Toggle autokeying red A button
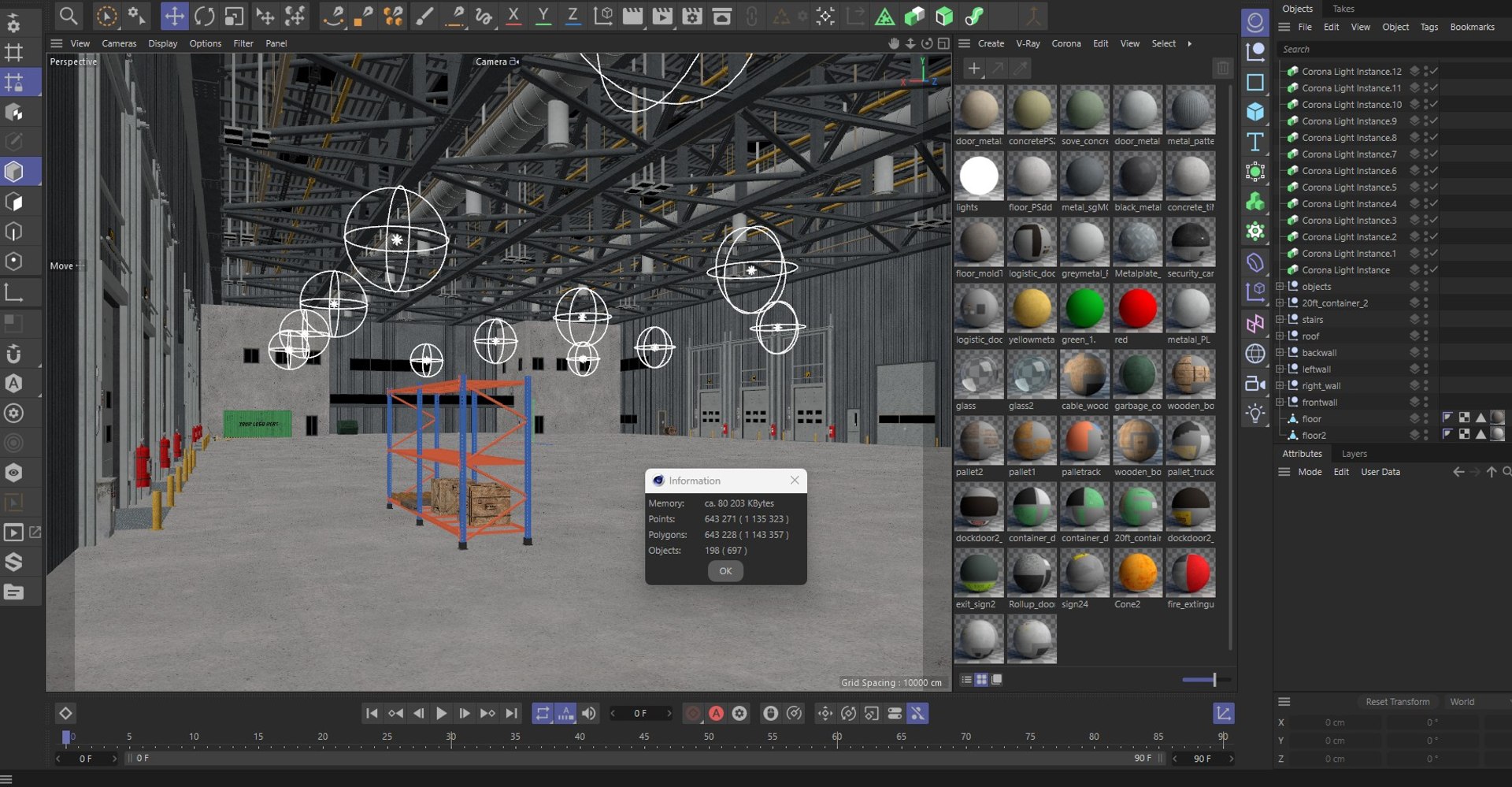Viewport: 1512px width, 787px height. click(x=716, y=714)
